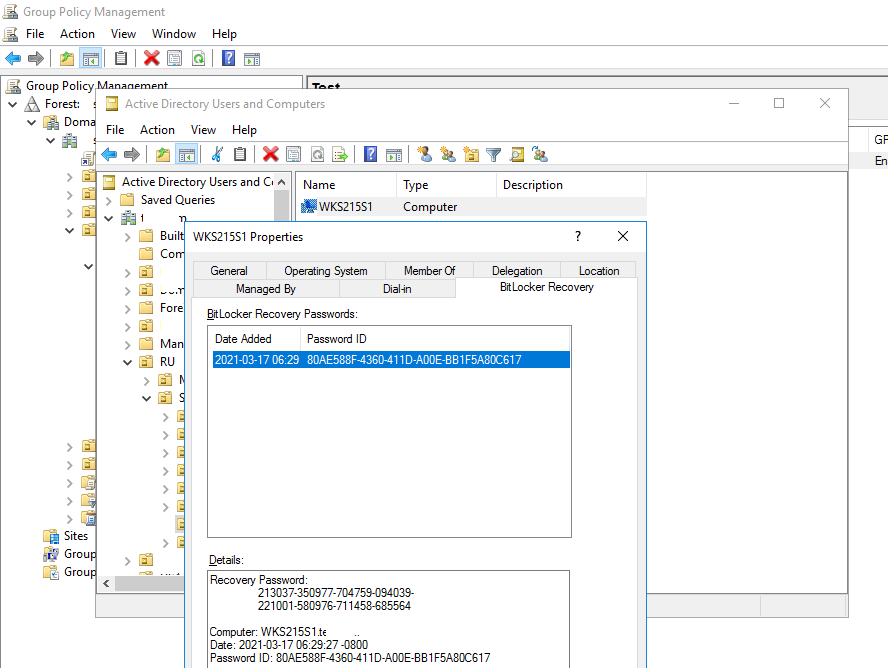
Task: Click the blue Help icon in Group Policy Management toolbar
Action: point(228,58)
